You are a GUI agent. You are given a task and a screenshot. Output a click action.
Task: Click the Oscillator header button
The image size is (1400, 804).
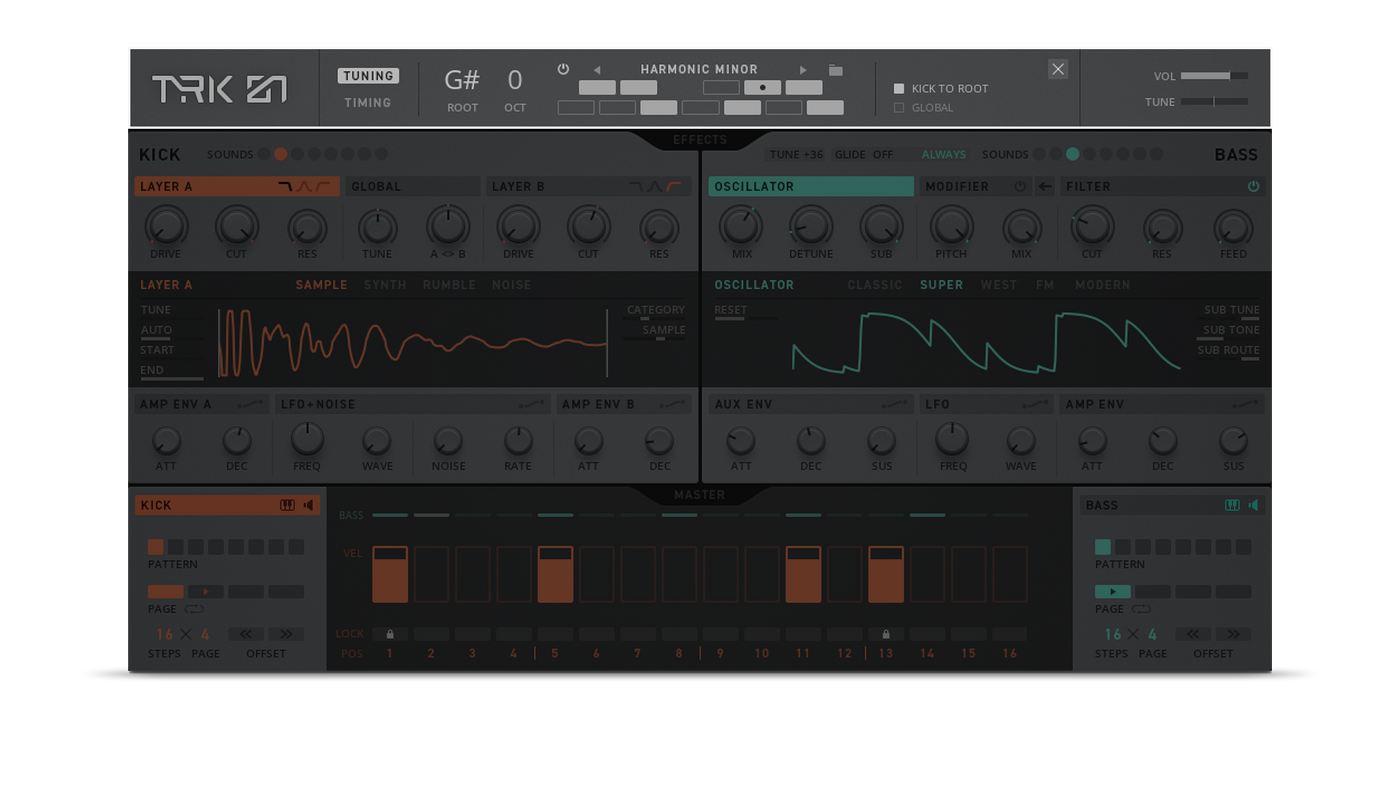click(x=811, y=186)
